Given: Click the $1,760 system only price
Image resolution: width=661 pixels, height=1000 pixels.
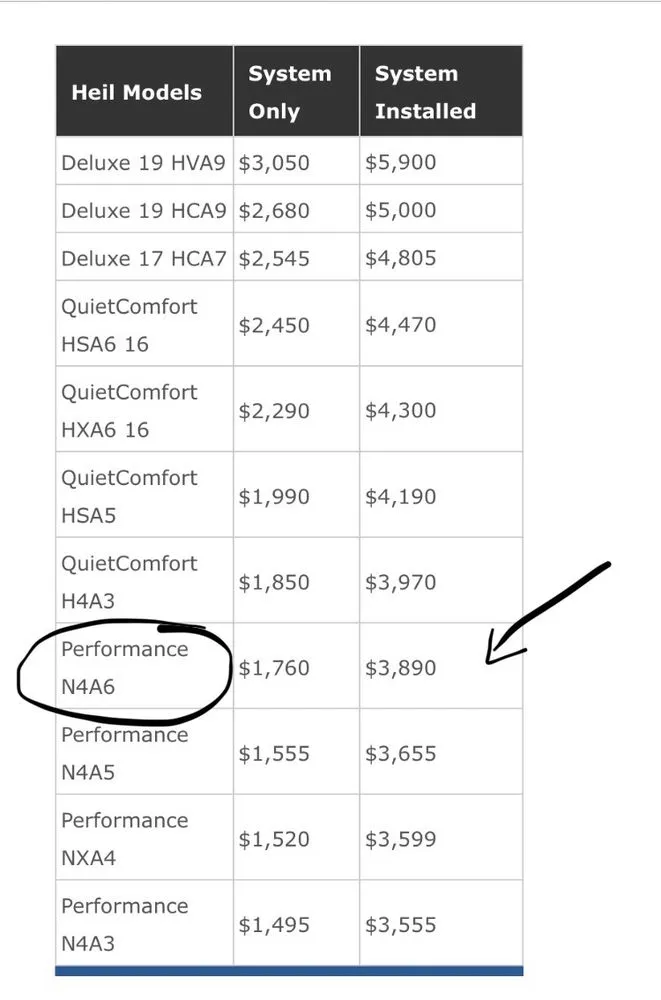Looking at the screenshot, I should pyautogui.click(x=274, y=667).
